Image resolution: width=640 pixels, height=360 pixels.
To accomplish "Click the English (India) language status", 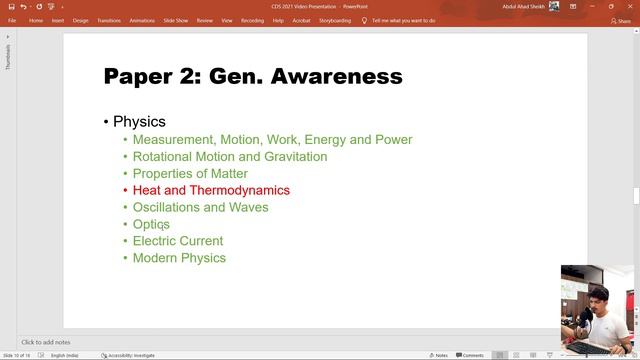I will 64,356.
